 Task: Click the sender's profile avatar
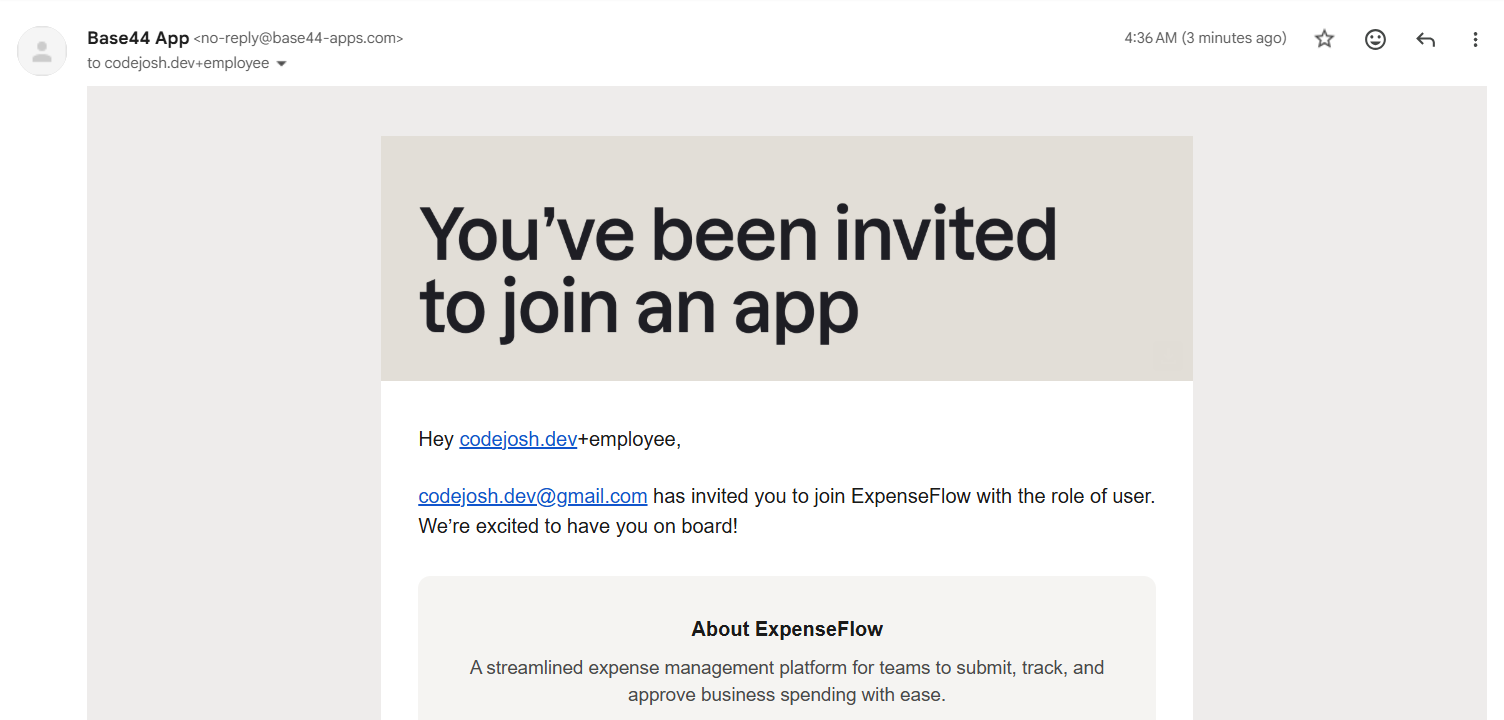[x=42, y=51]
